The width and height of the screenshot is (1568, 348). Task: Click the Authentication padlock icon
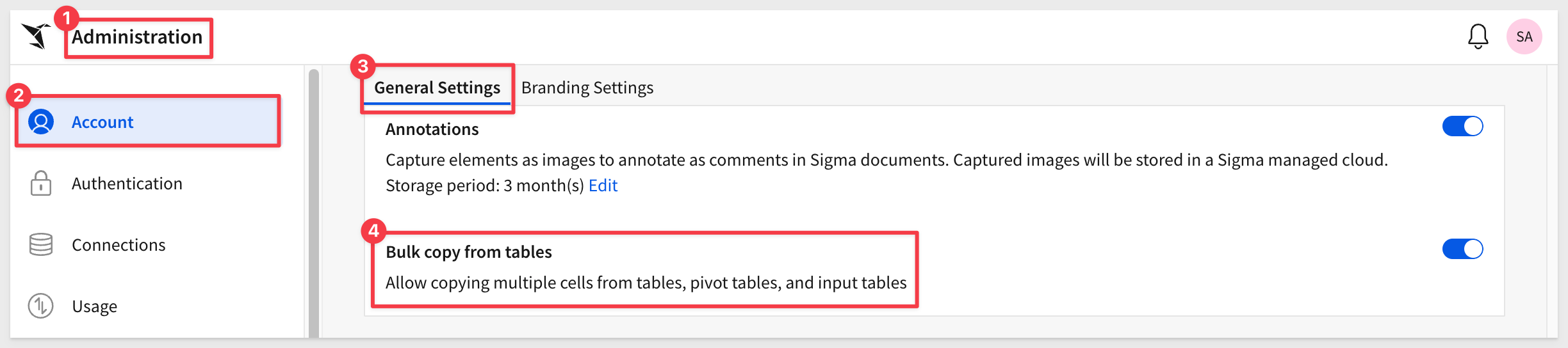[41, 183]
